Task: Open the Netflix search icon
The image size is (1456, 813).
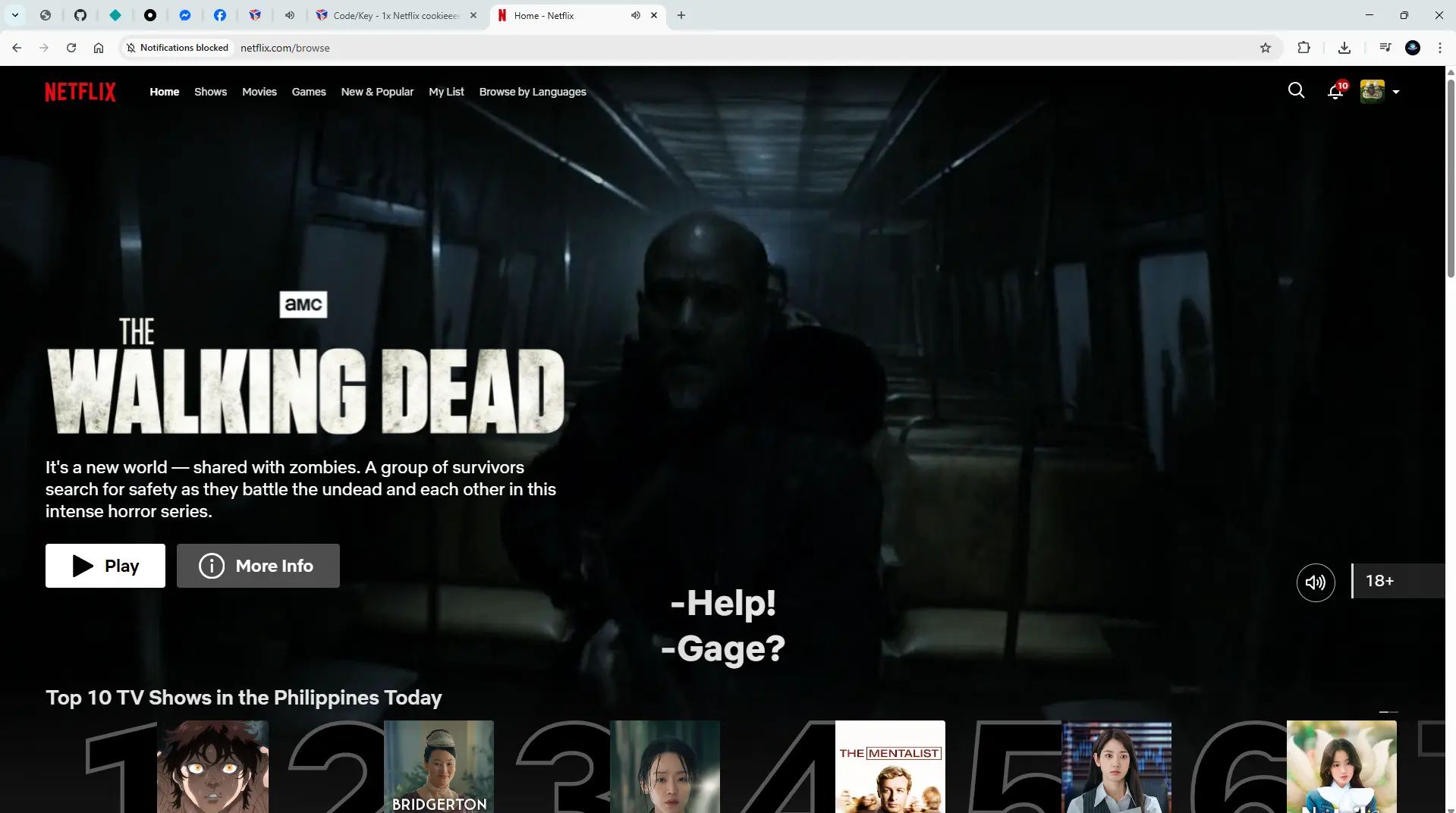Action: [x=1296, y=91]
